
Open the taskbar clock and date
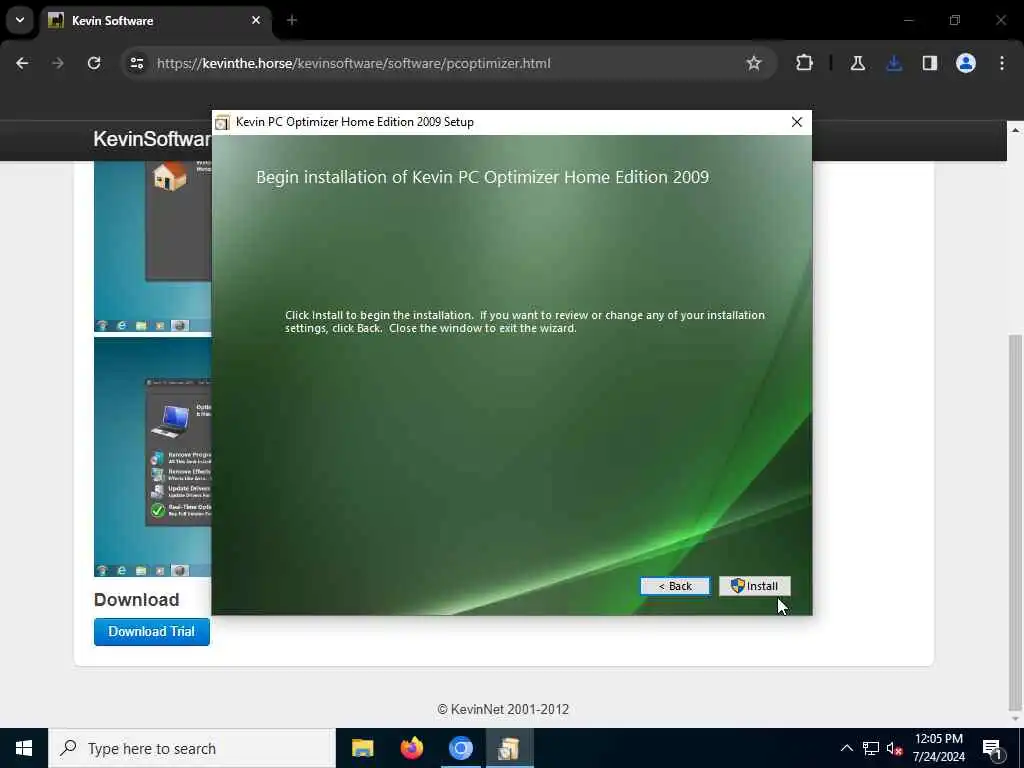938,748
